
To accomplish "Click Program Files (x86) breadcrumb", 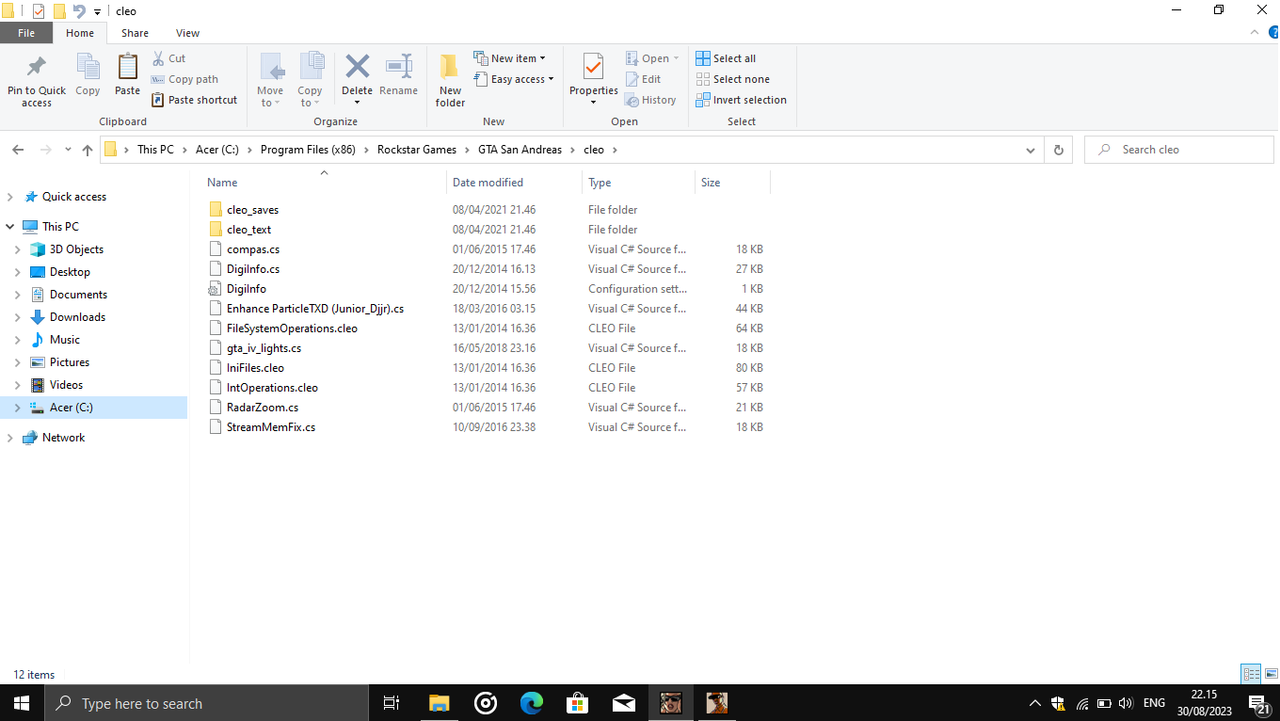I will (x=309, y=150).
